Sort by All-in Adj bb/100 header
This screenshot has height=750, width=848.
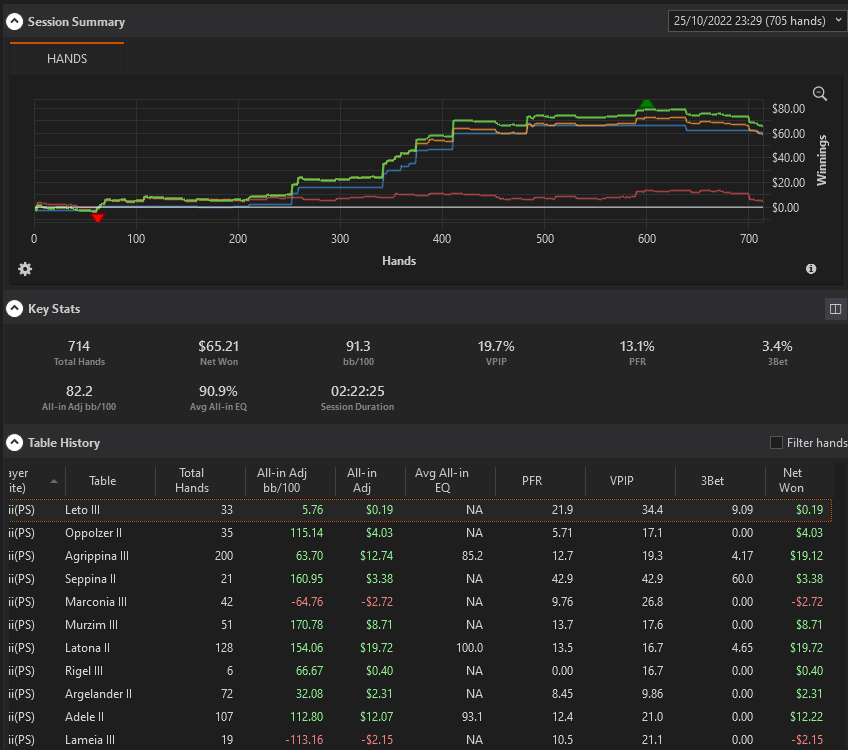281,480
